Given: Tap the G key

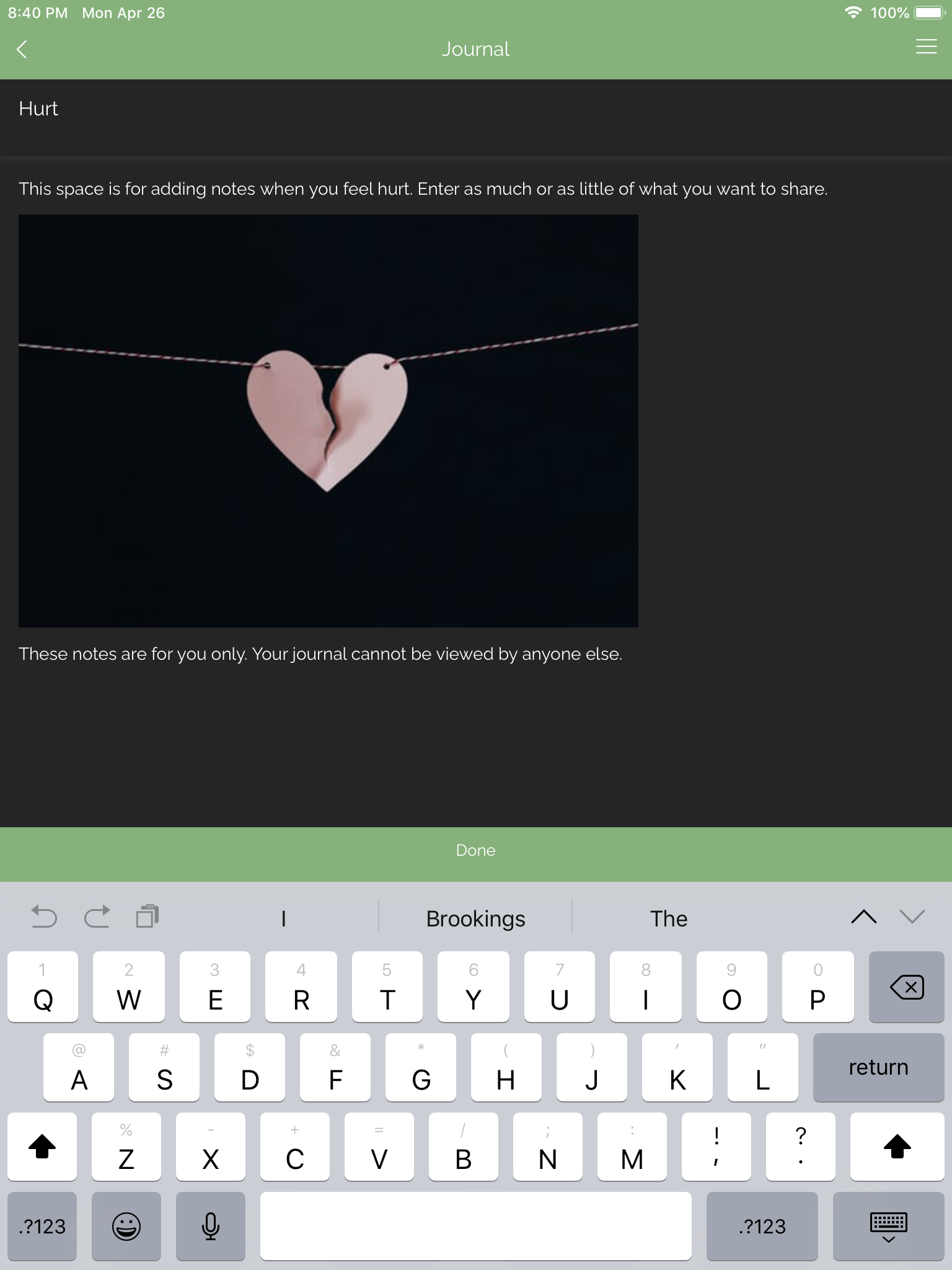Looking at the screenshot, I should pos(421,1067).
